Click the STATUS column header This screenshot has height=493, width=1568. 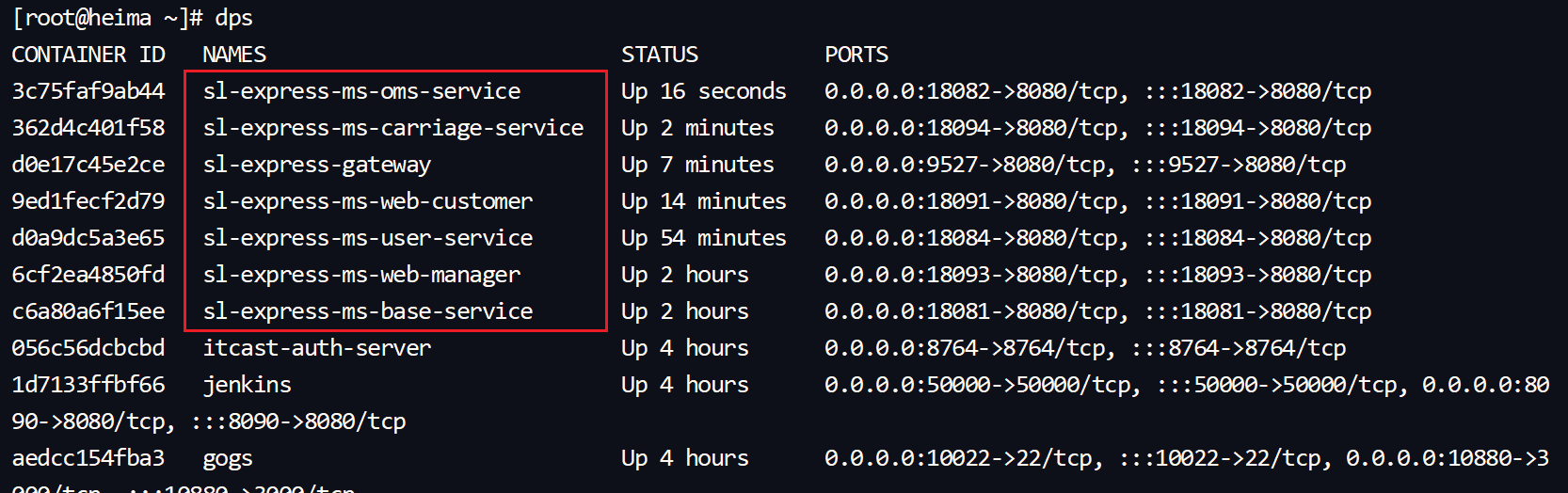point(660,55)
